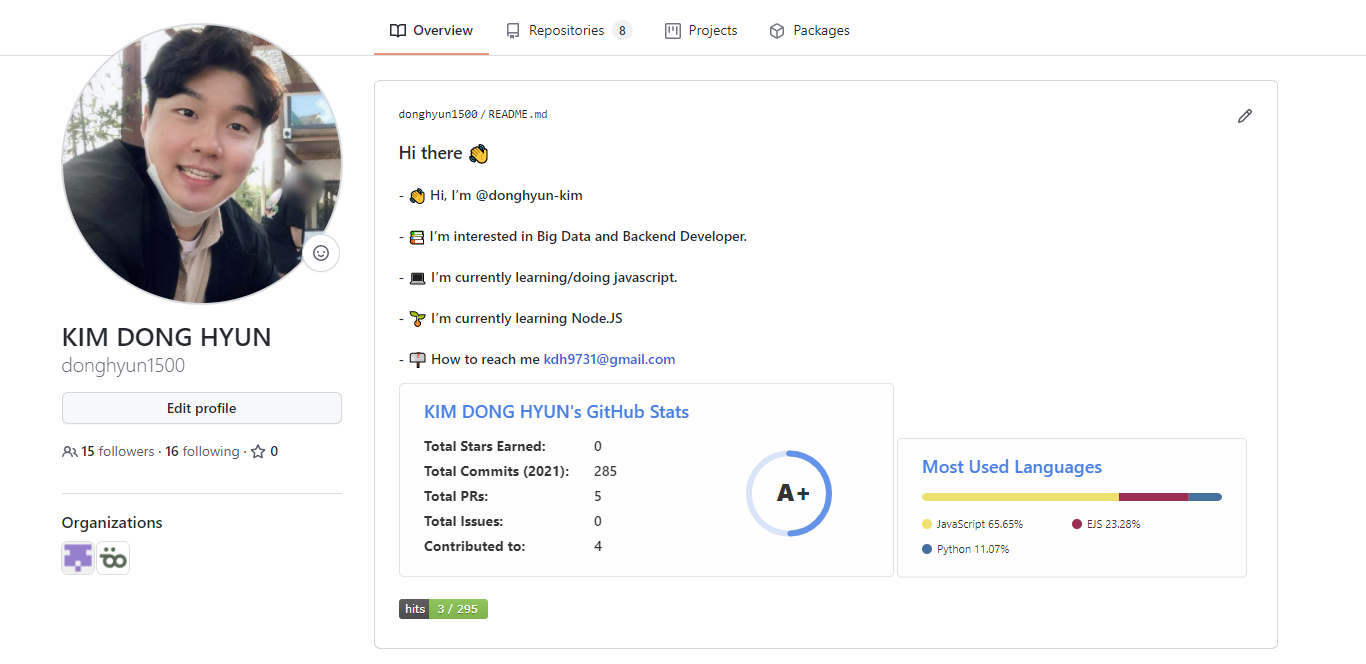The image size is (1366, 664).
Task: View the 16 following list
Action: pyautogui.click(x=203, y=451)
